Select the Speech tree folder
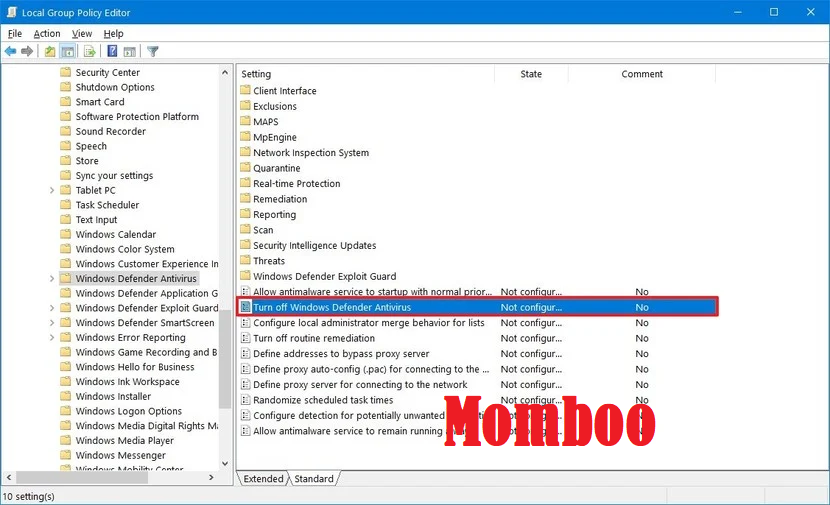 click(x=91, y=146)
